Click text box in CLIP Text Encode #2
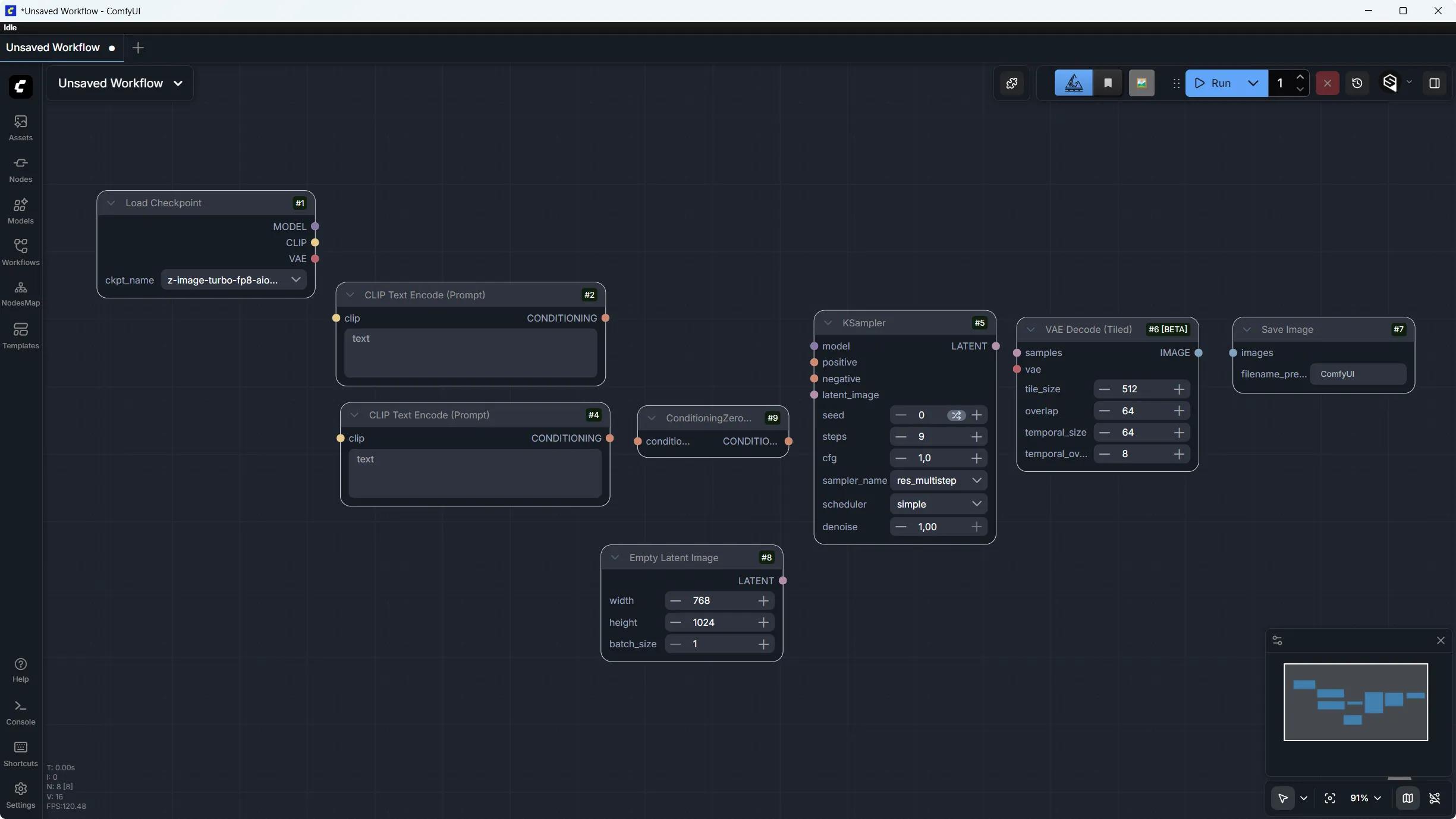 point(471,353)
